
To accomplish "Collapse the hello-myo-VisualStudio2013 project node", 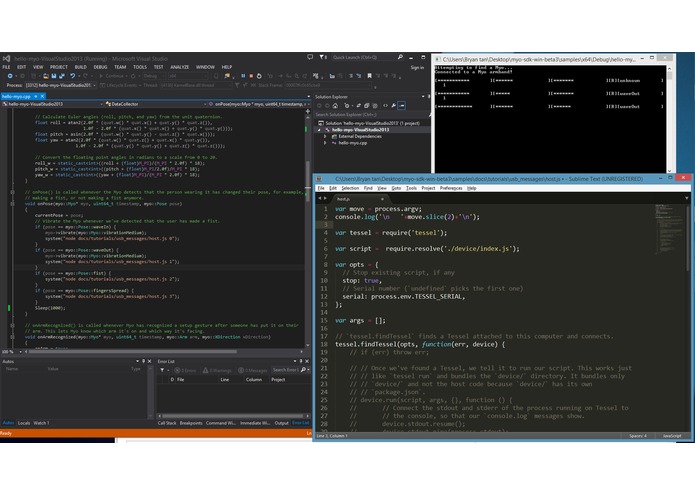I will click(319, 130).
